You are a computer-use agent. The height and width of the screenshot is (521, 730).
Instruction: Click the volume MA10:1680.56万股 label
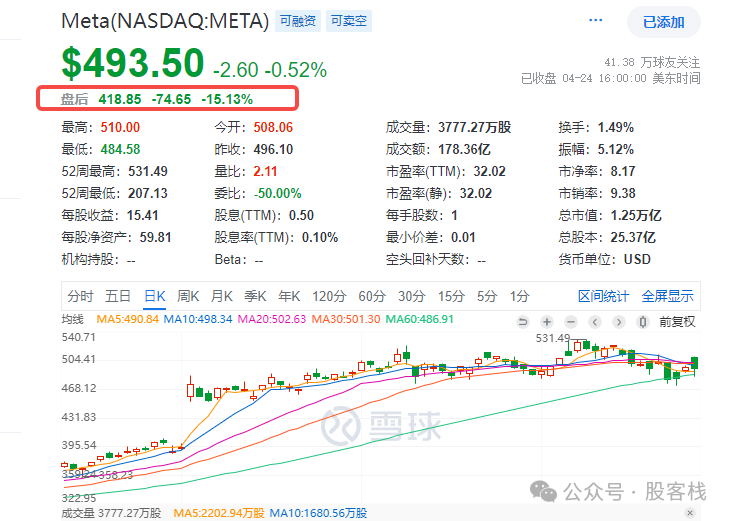coord(318,513)
